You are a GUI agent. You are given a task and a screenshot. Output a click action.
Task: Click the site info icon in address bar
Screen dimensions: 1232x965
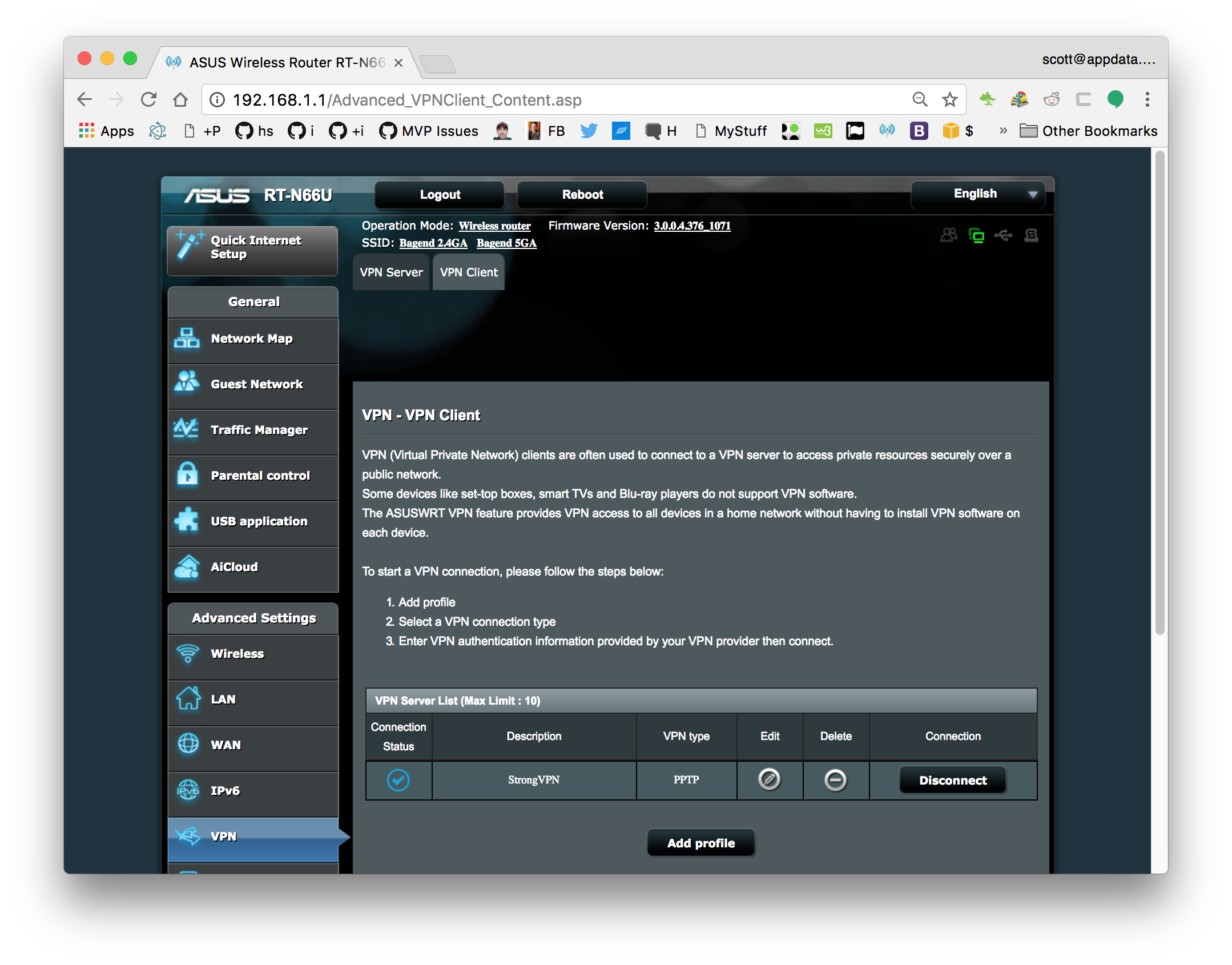[217, 100]
